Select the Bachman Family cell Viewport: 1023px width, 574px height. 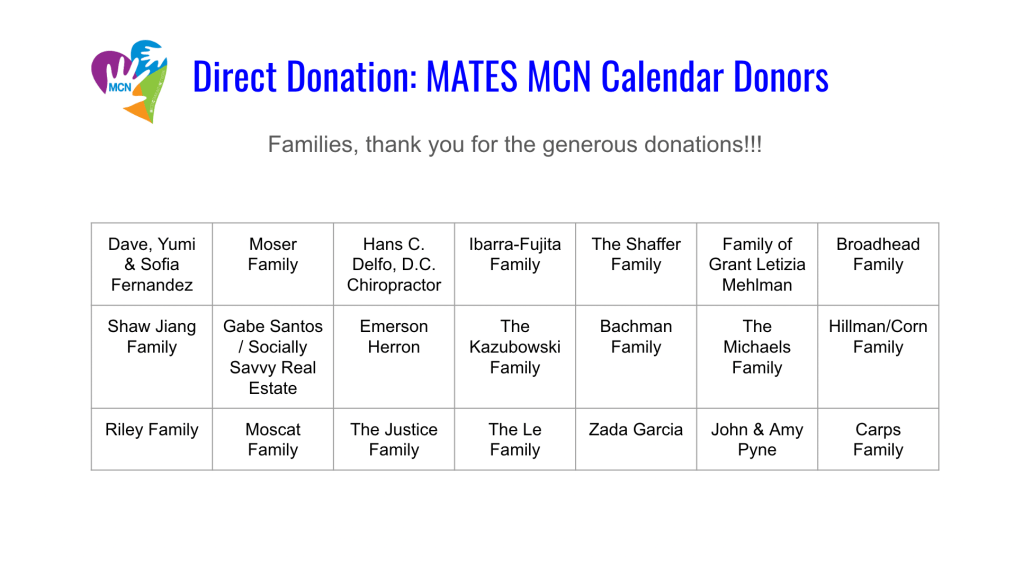[x=636, y=337]
